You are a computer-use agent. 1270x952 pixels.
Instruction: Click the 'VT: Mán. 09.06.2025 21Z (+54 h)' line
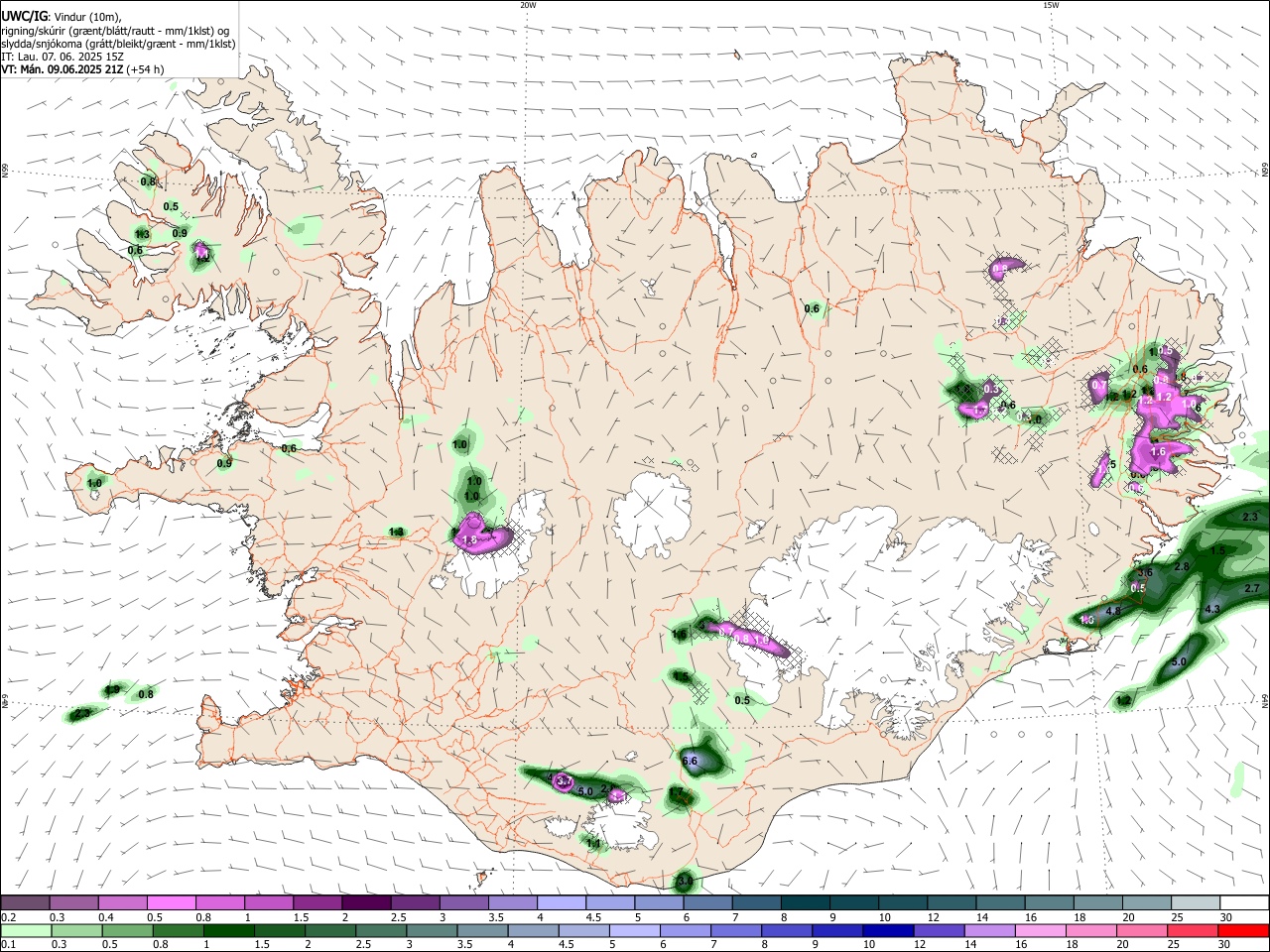click(82, 69)
